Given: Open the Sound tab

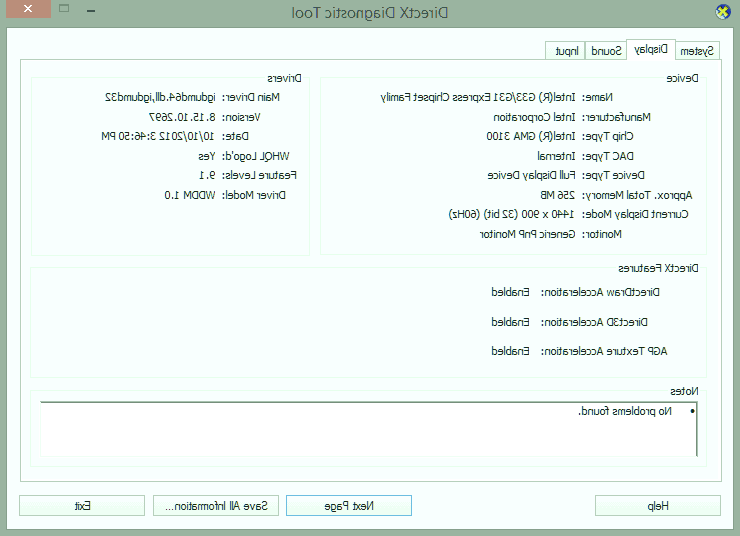Looking at the screenshot, I should click(604, 51).
